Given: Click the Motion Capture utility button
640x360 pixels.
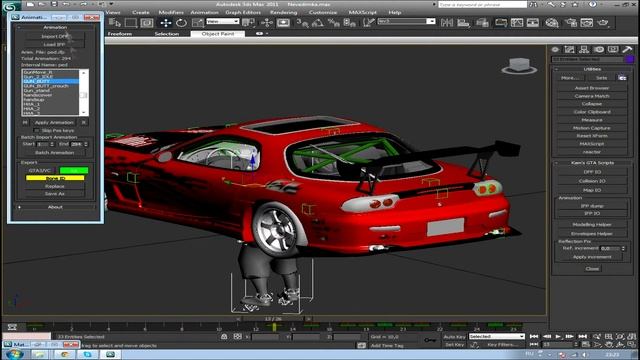Looking at the screenshot, I should 592,128.
